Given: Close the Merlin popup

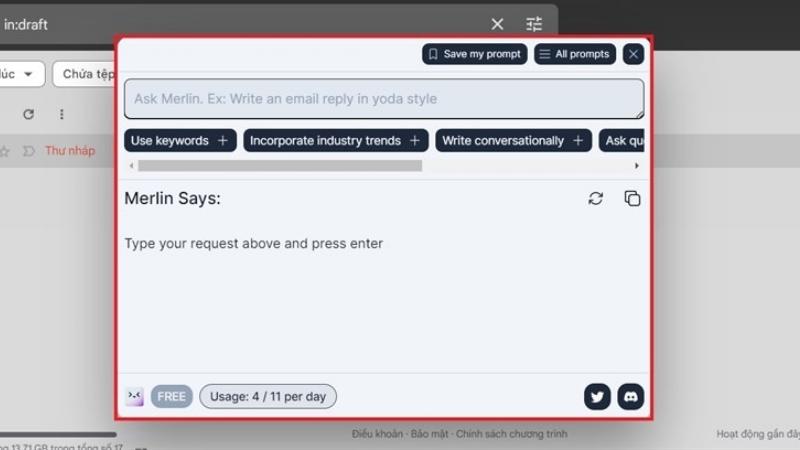Looking at the screenshot, I should click(633, 54).
